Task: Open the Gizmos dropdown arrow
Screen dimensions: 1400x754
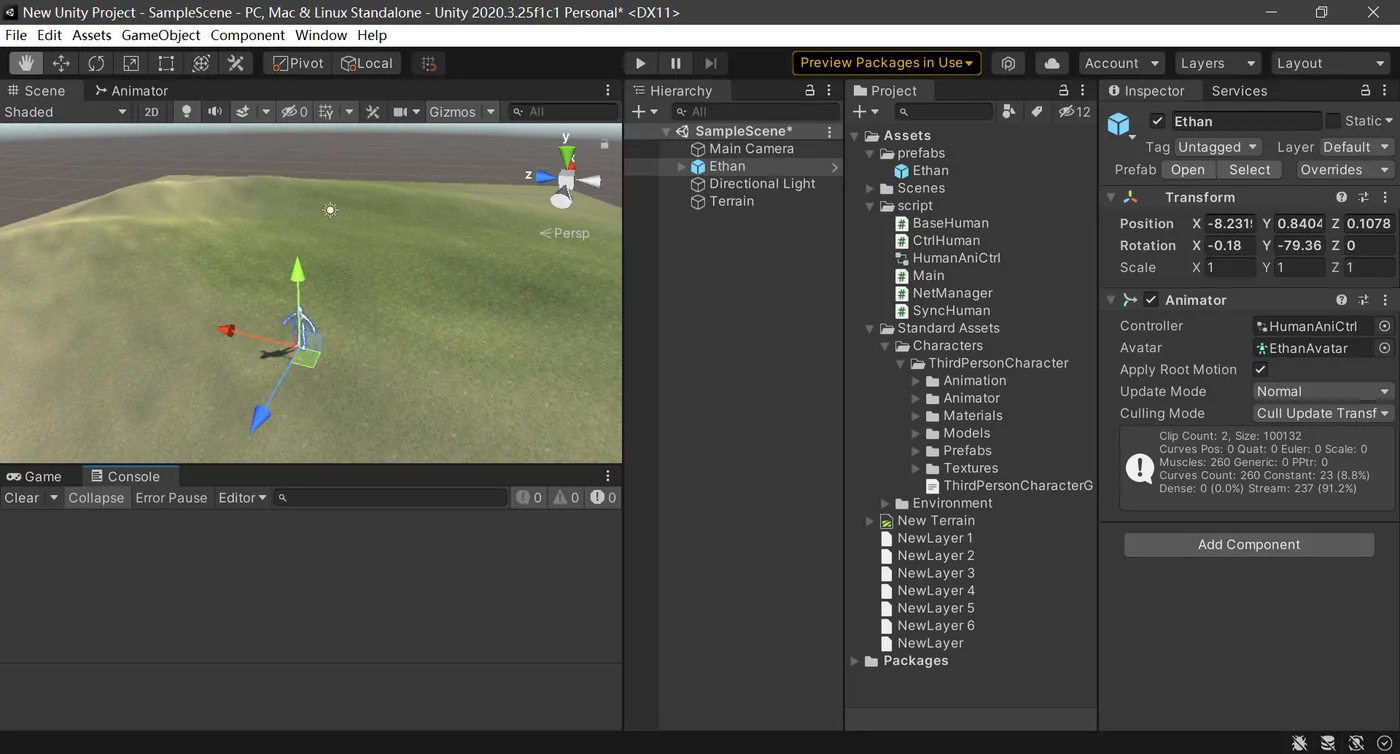Action: 491,112
